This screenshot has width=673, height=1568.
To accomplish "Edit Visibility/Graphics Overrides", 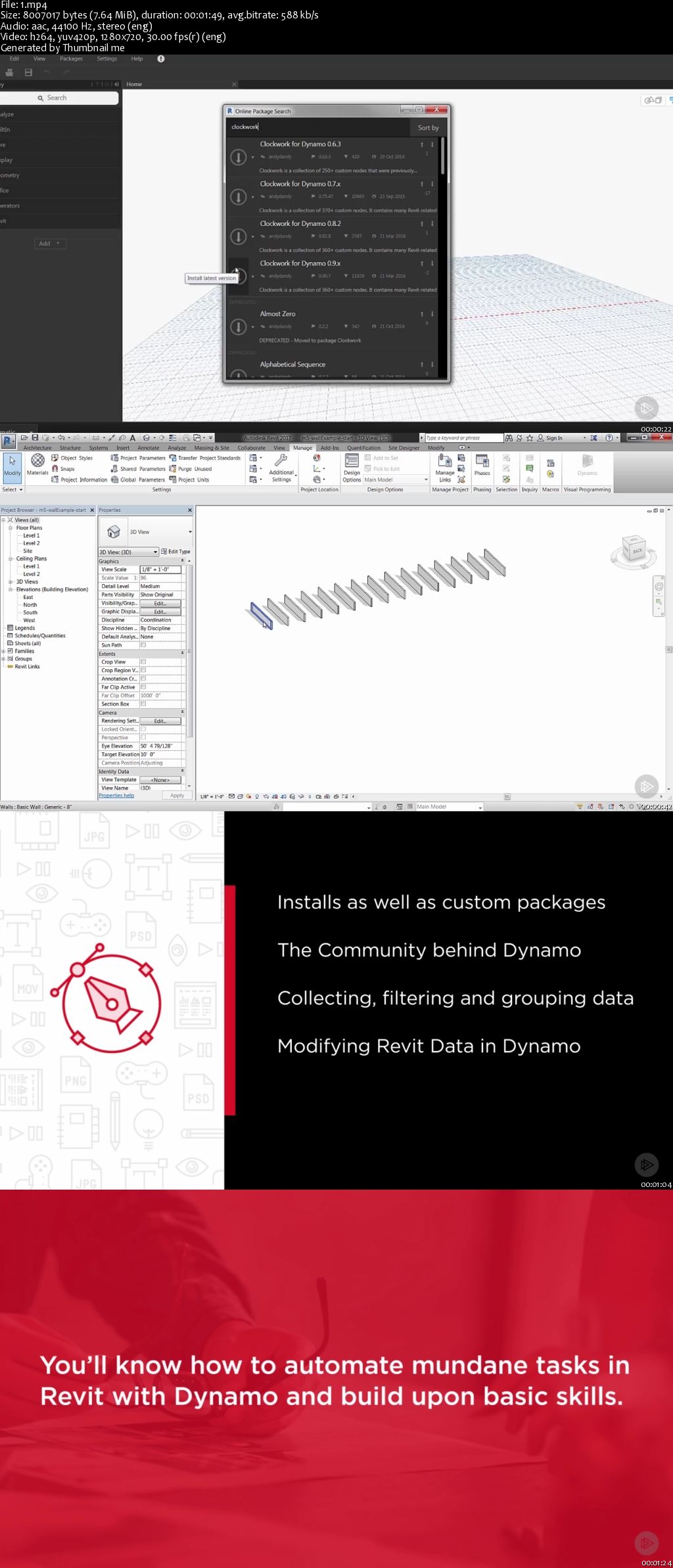I will [x=160, y=603].
